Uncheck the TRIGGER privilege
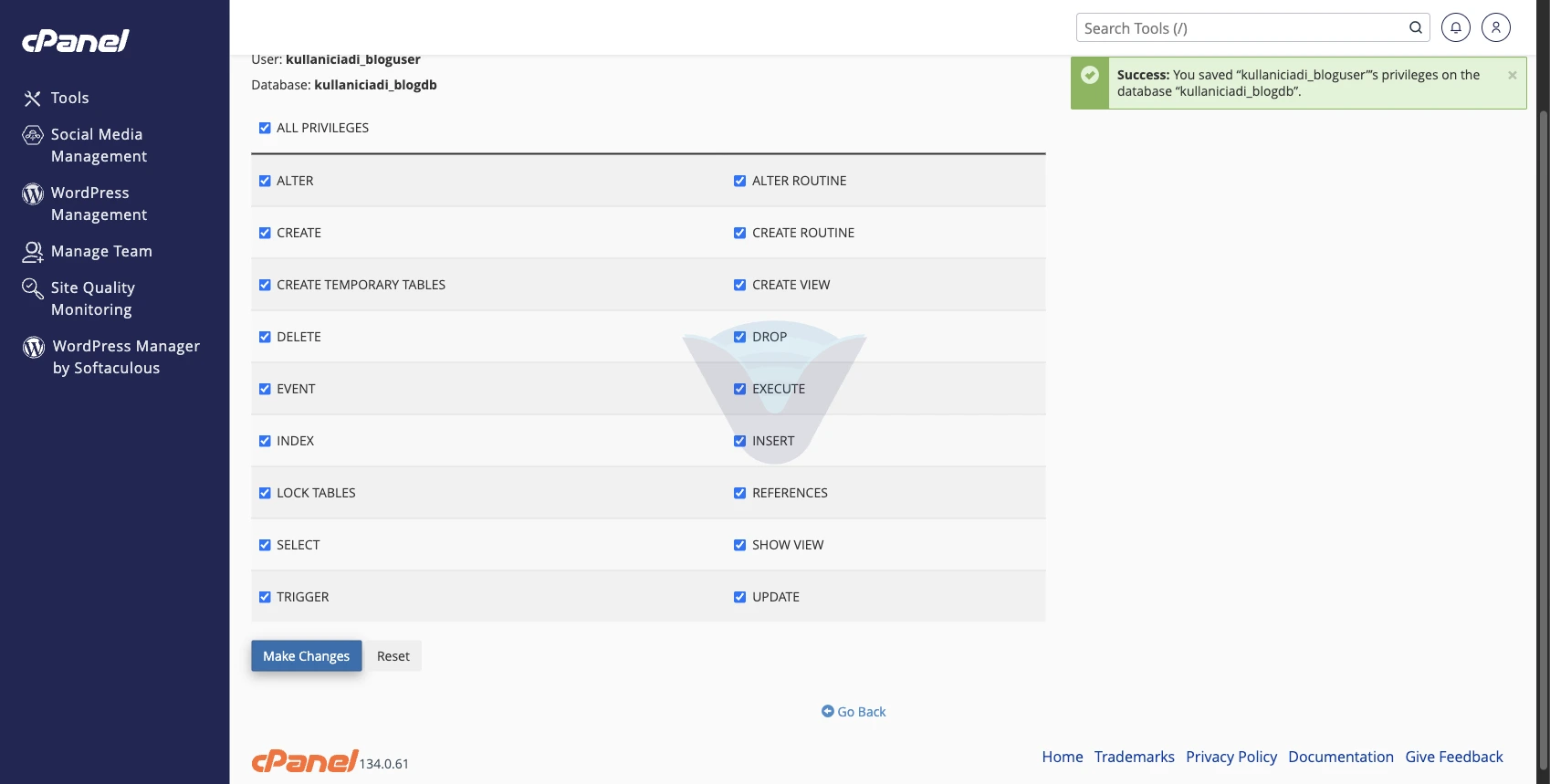The height and width of the screenshot is (784, 1550). tap(265, 597)
